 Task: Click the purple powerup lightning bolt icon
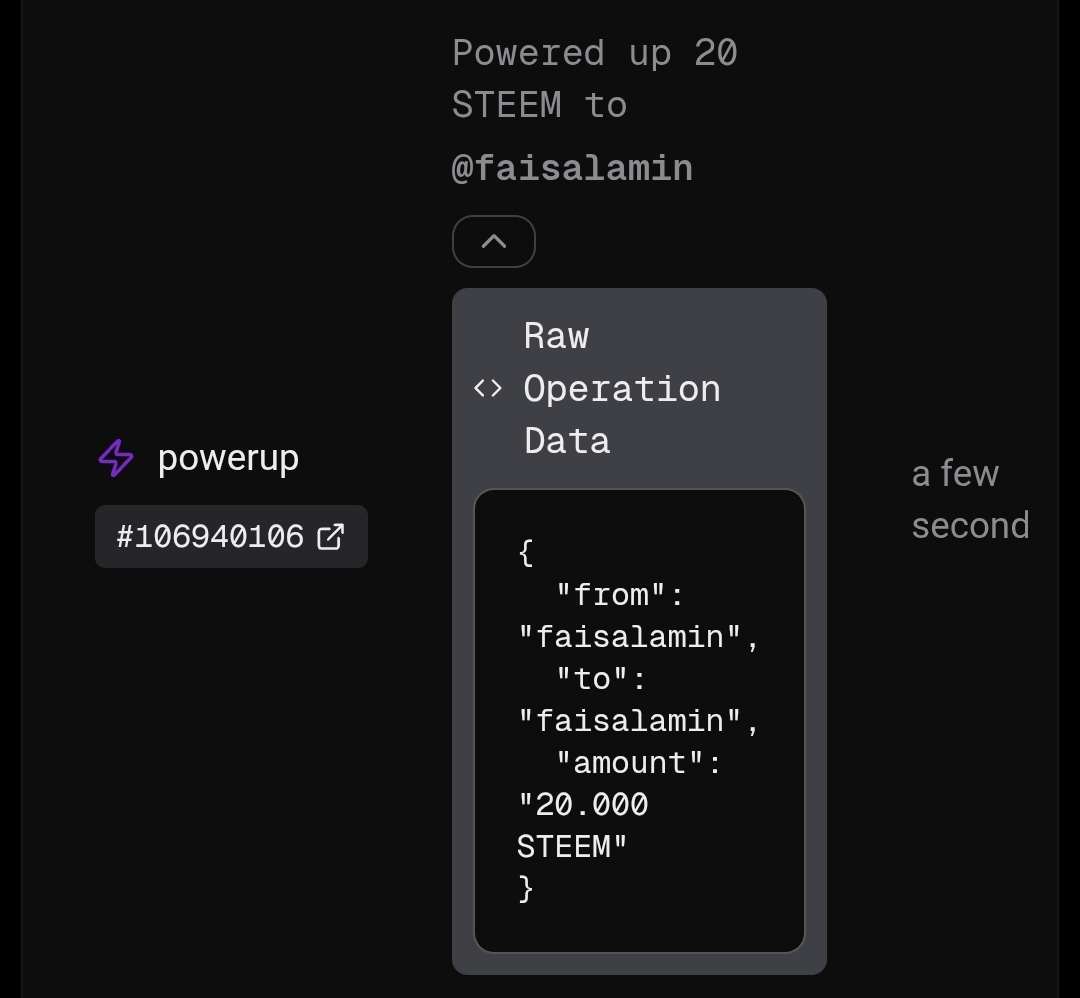(x=116, y=458)
